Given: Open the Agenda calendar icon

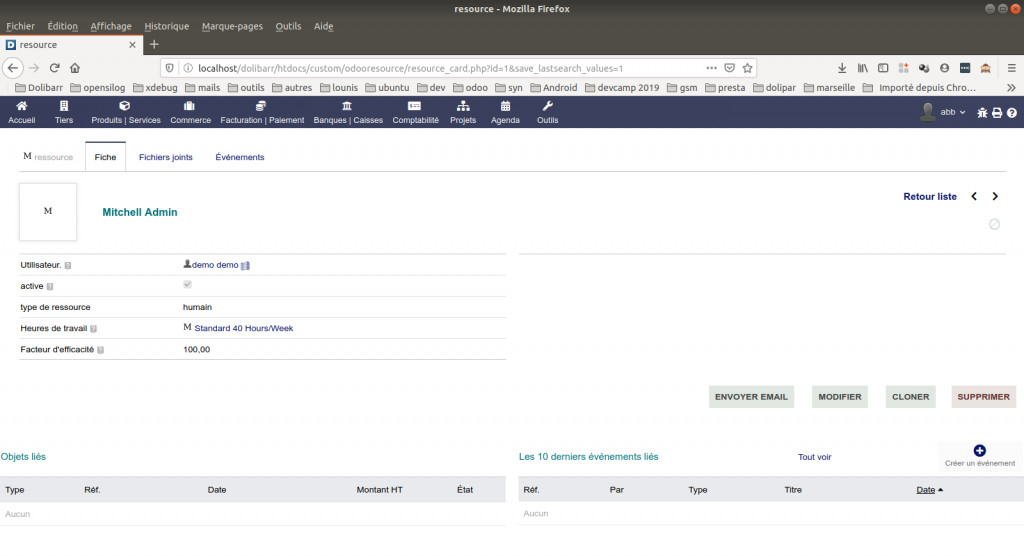Looking at the screenshot, I should [x=505, y=106].
